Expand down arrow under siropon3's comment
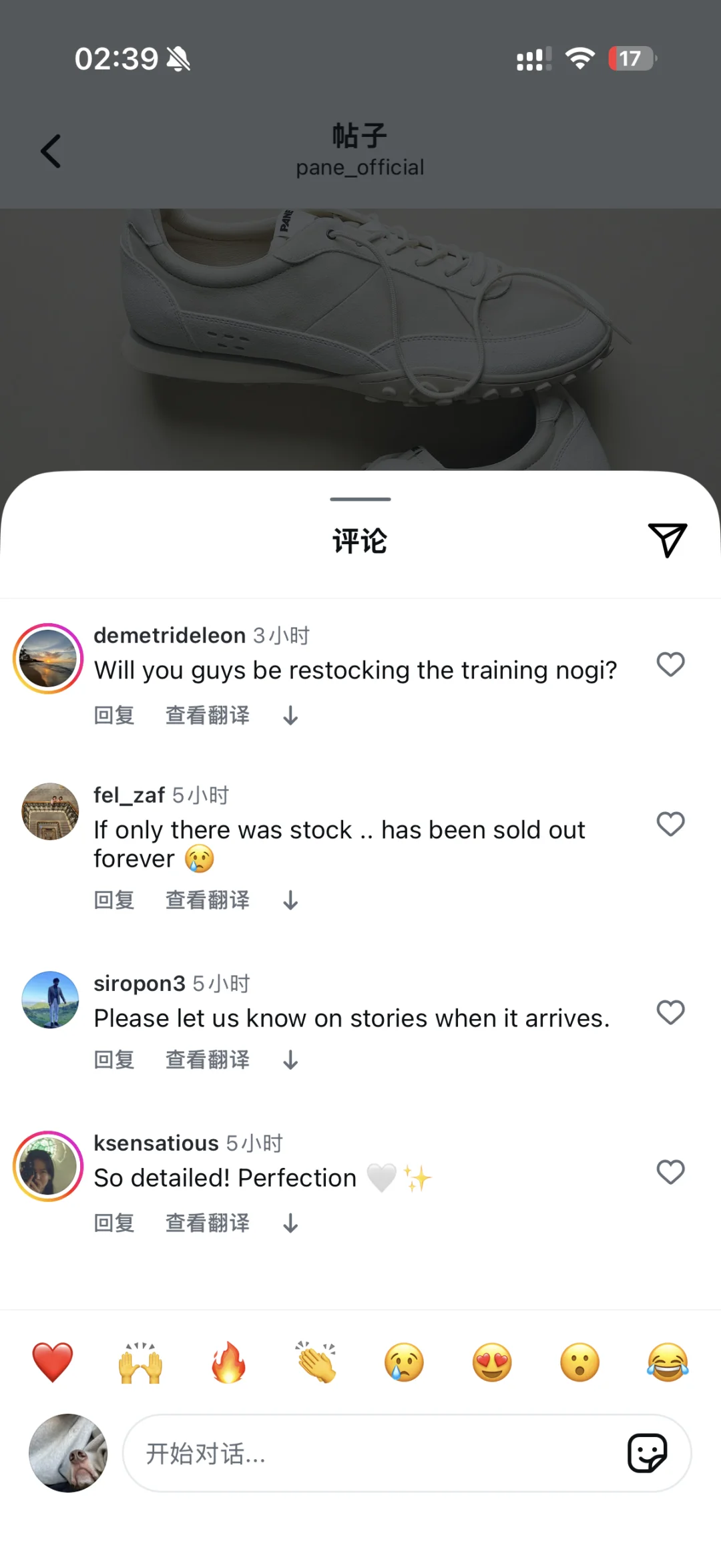Image resolution: width=721 pixels, height=1568 pixels. (290, 1060)
